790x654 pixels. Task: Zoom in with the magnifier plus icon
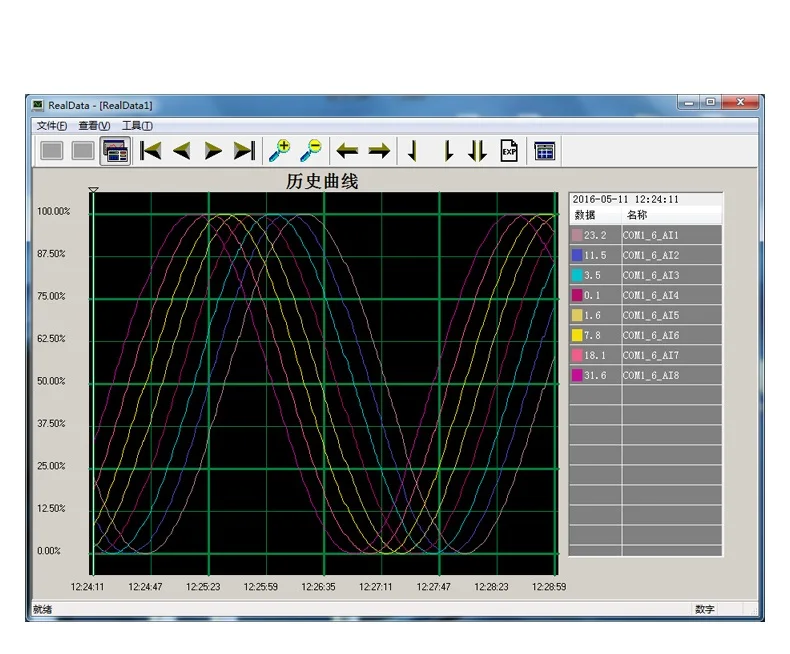point(281,151)
